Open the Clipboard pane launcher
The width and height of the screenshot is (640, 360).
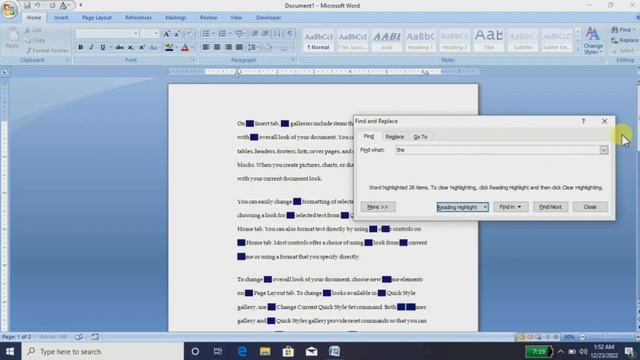click(x=68, y=60)
